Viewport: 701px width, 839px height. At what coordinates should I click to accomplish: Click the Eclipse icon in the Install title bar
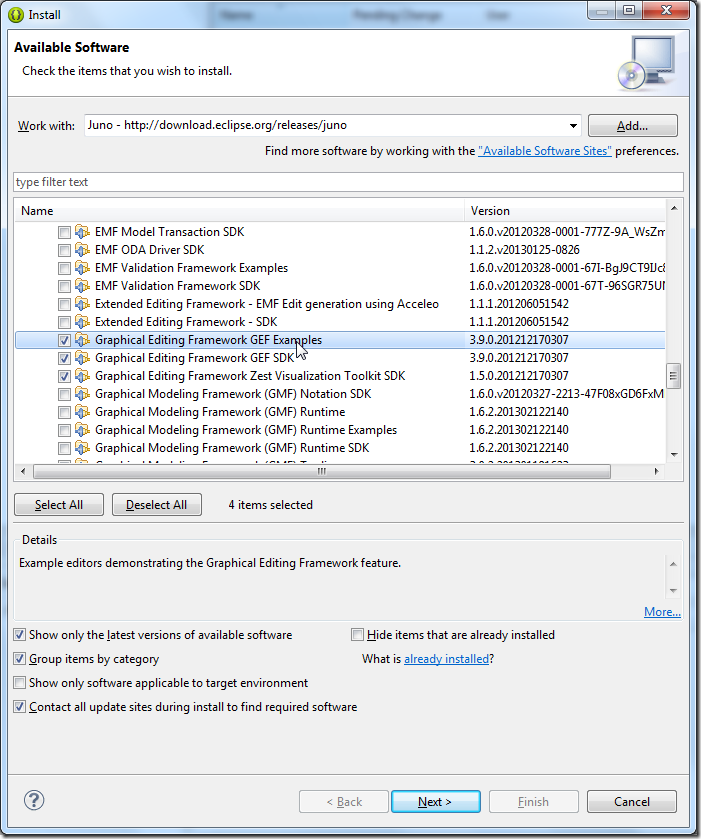pyautogui.click(x=16, y=15)
